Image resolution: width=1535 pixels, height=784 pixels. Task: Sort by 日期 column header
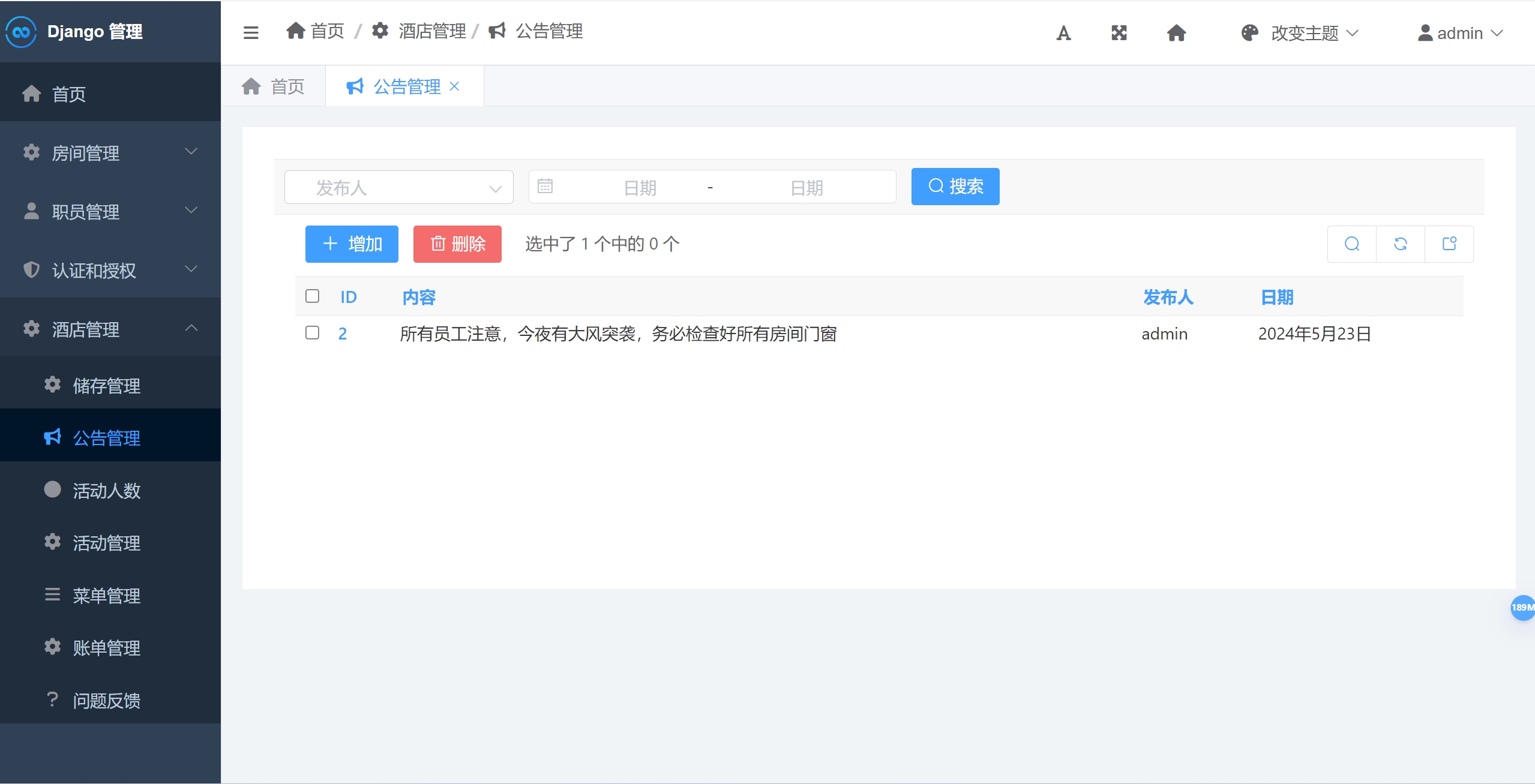click(x=1277, y=297)
